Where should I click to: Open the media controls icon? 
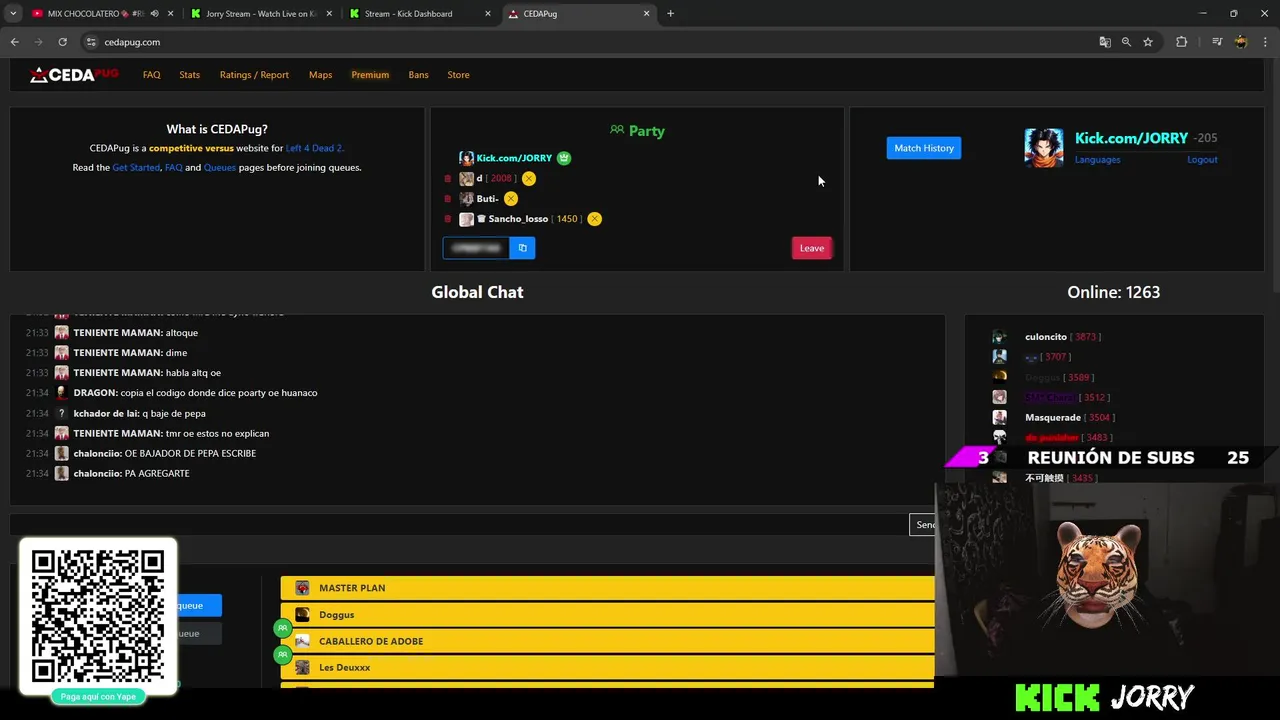[1217, 42]
